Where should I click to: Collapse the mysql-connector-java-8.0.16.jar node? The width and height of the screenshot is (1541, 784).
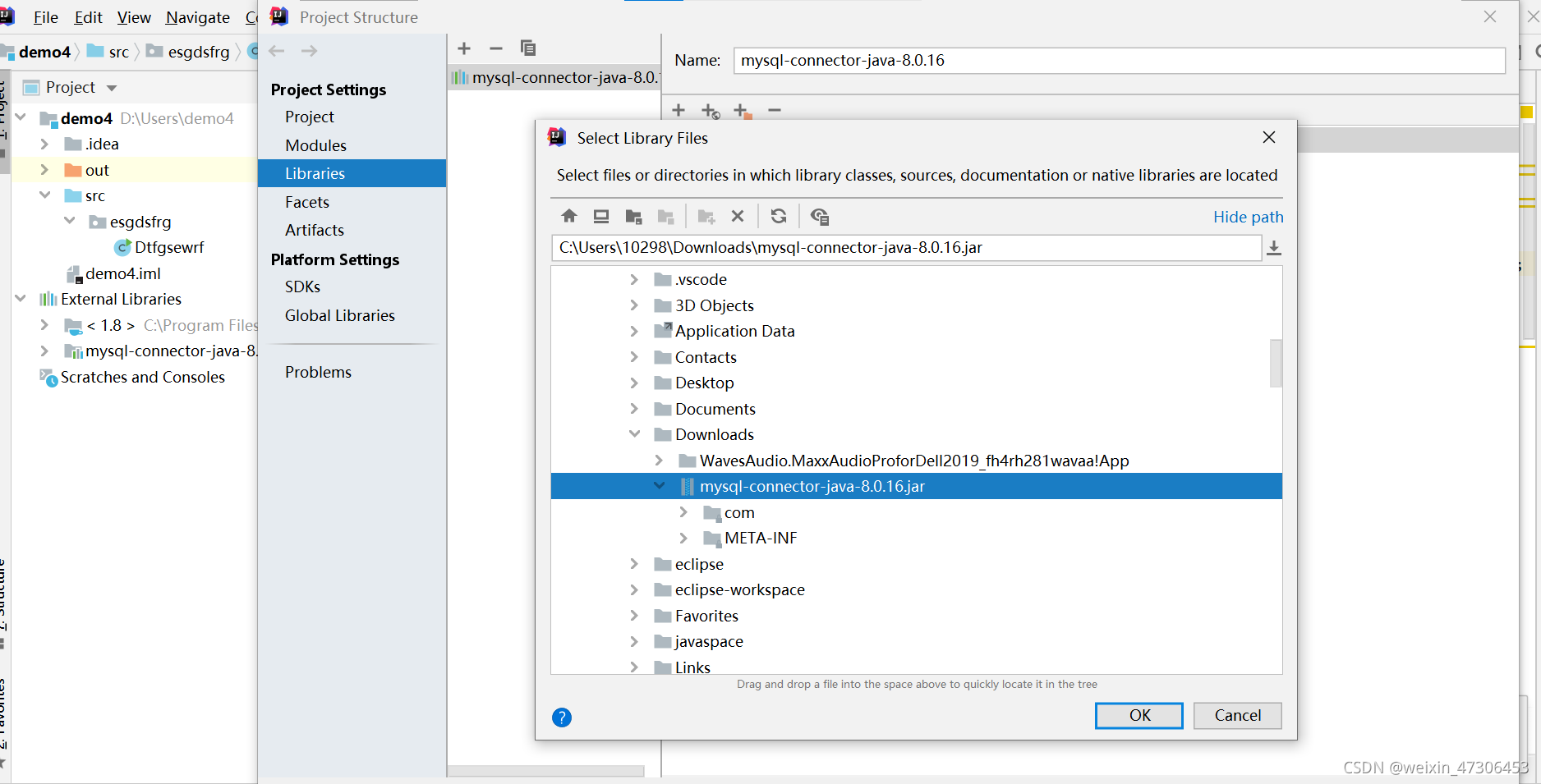(x=659, y=486)
